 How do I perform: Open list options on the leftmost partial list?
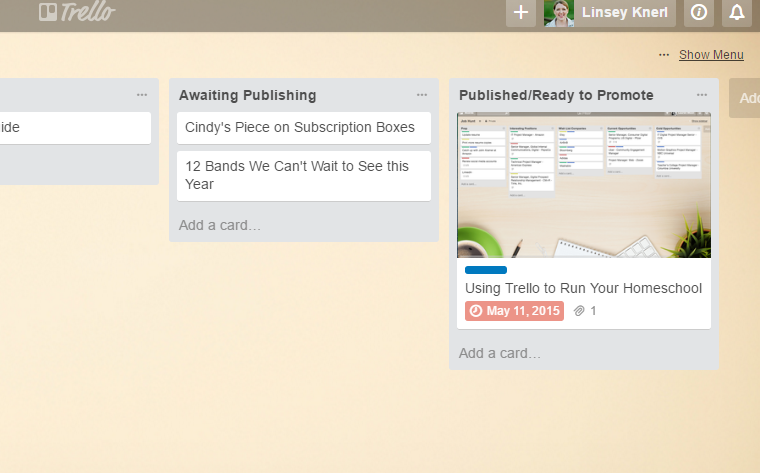142,95
